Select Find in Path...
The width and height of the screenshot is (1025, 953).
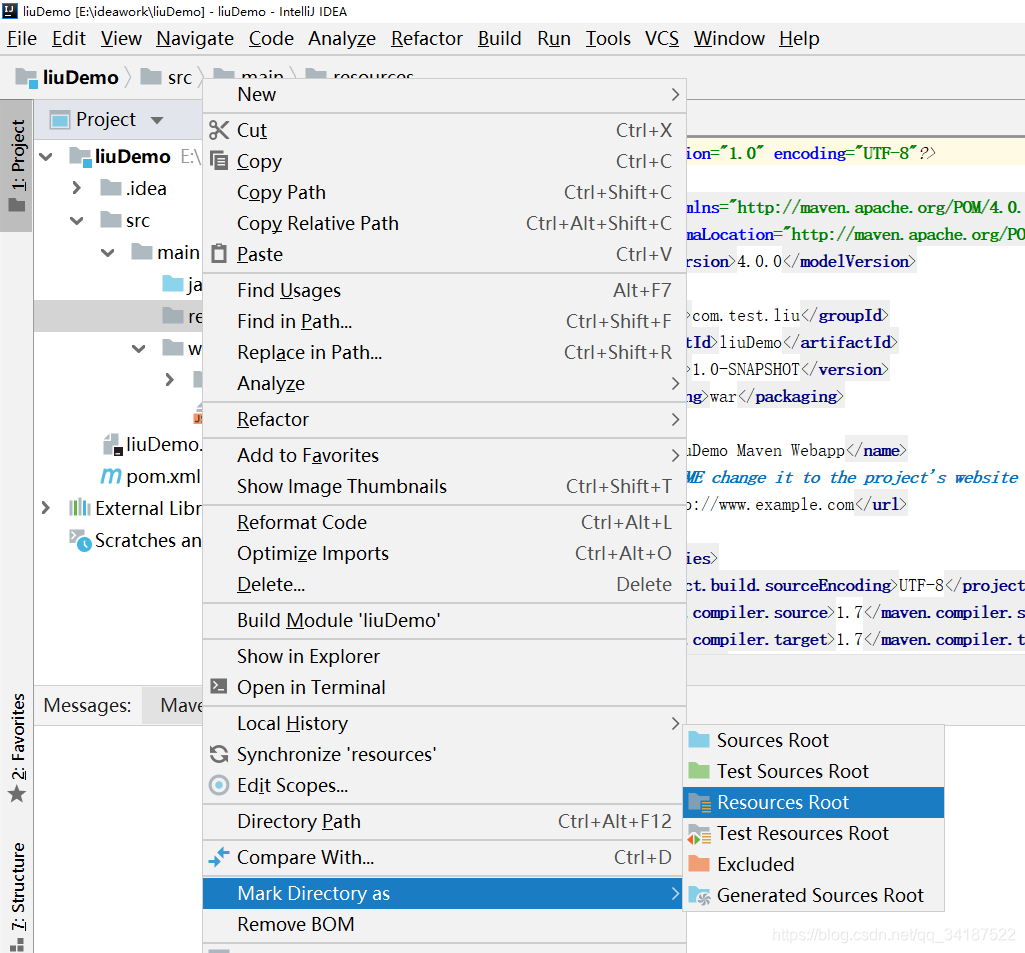pyautogui.click(x=445, y=321)
